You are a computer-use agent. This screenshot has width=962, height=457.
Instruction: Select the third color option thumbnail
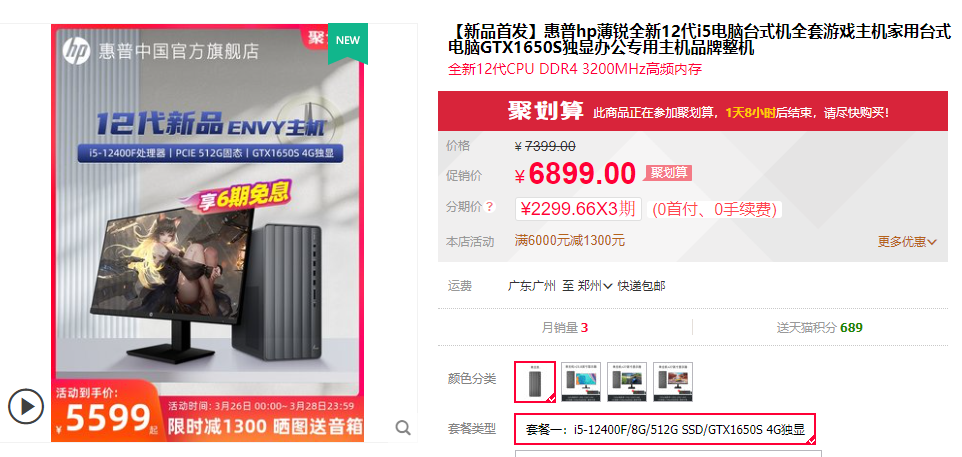[627, 382]
